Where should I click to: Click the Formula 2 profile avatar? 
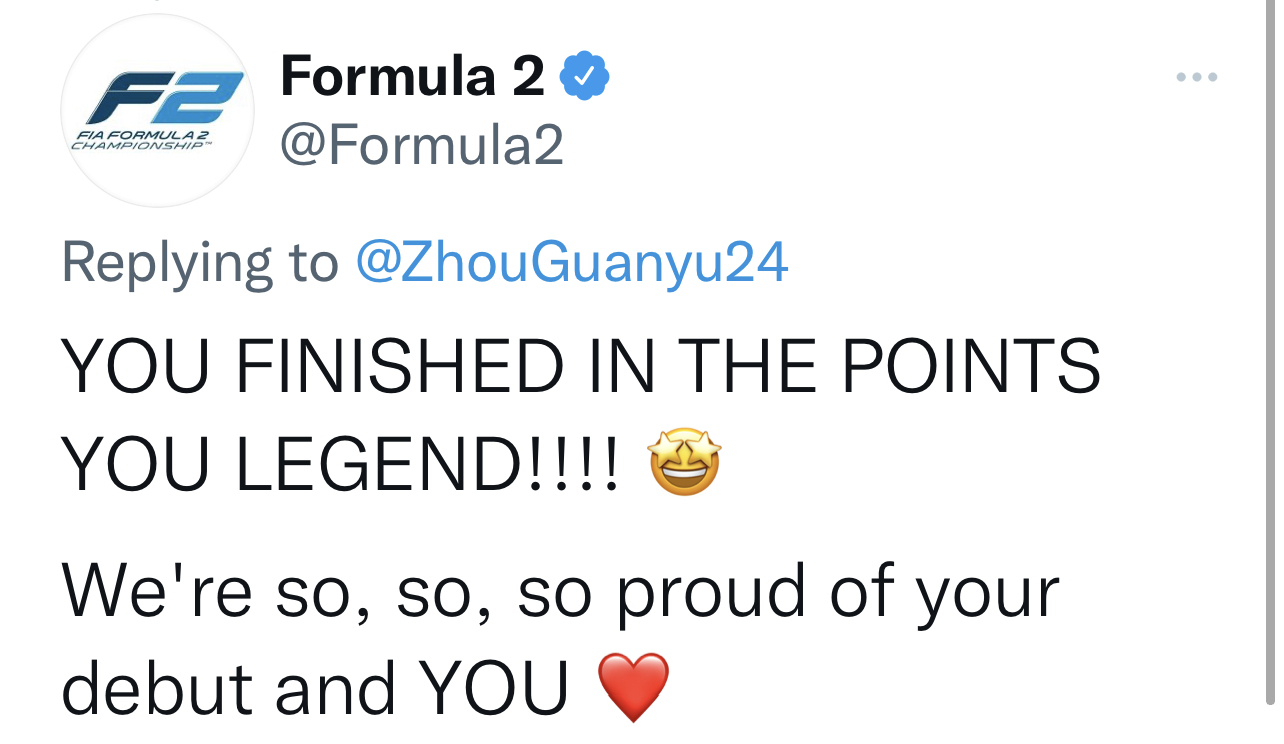pos(158,110)
